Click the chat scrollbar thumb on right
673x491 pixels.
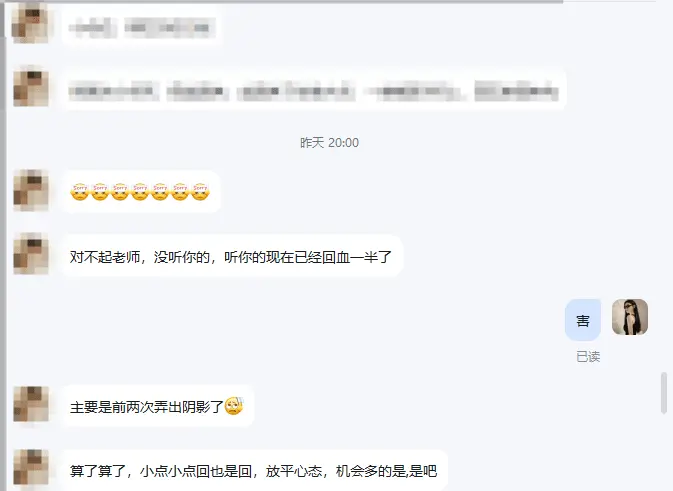[664, 393]
